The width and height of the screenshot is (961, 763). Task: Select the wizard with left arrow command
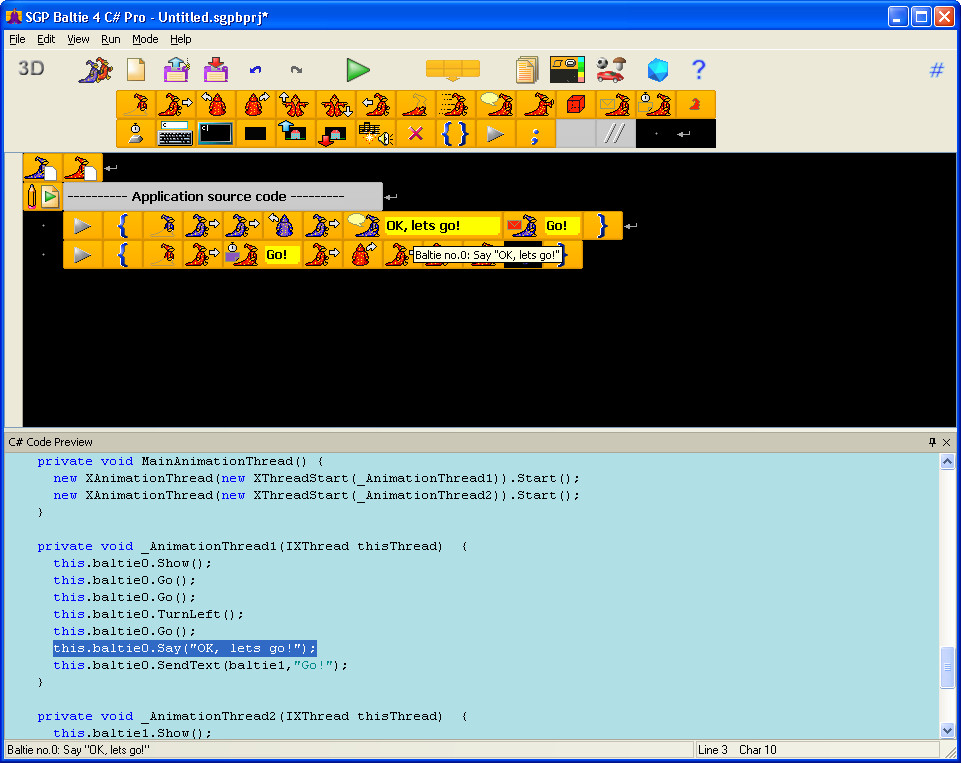(x=375, y=105)
